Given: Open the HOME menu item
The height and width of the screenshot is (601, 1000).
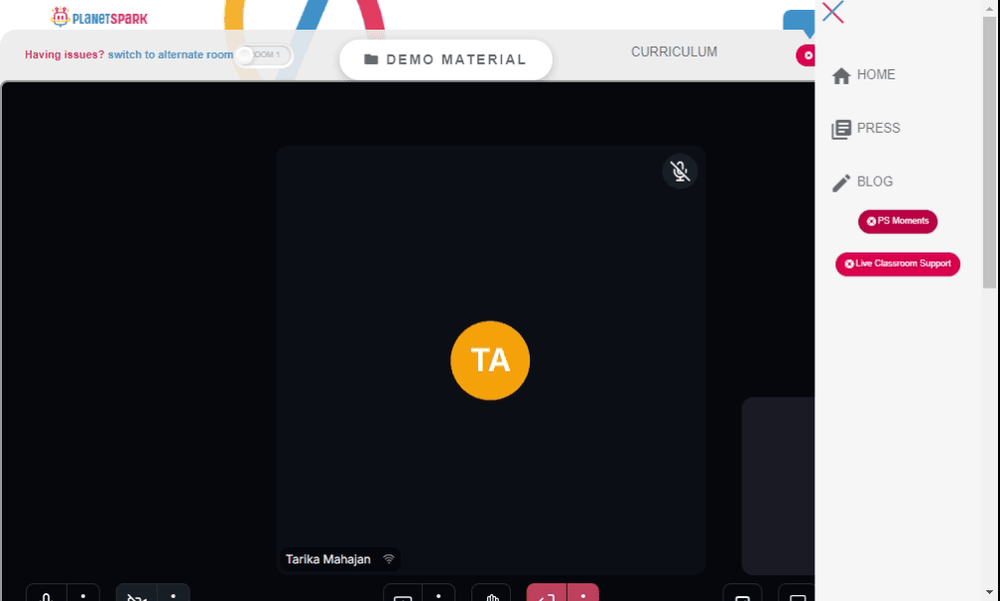Looking at the screenshot, I should coord(864,75).
